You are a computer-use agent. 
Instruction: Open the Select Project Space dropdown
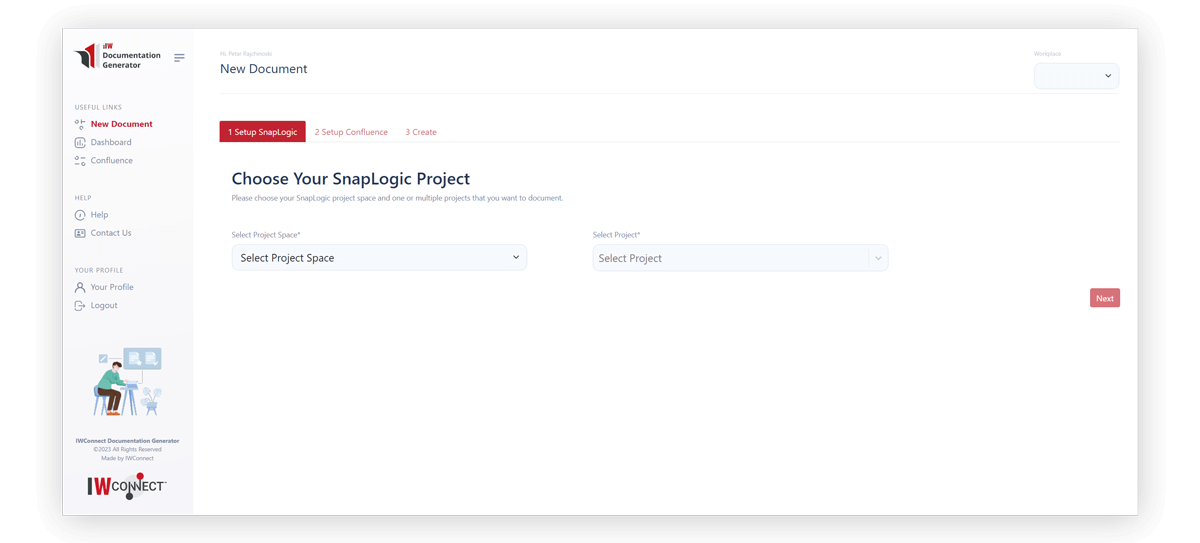tap(379, 258)
